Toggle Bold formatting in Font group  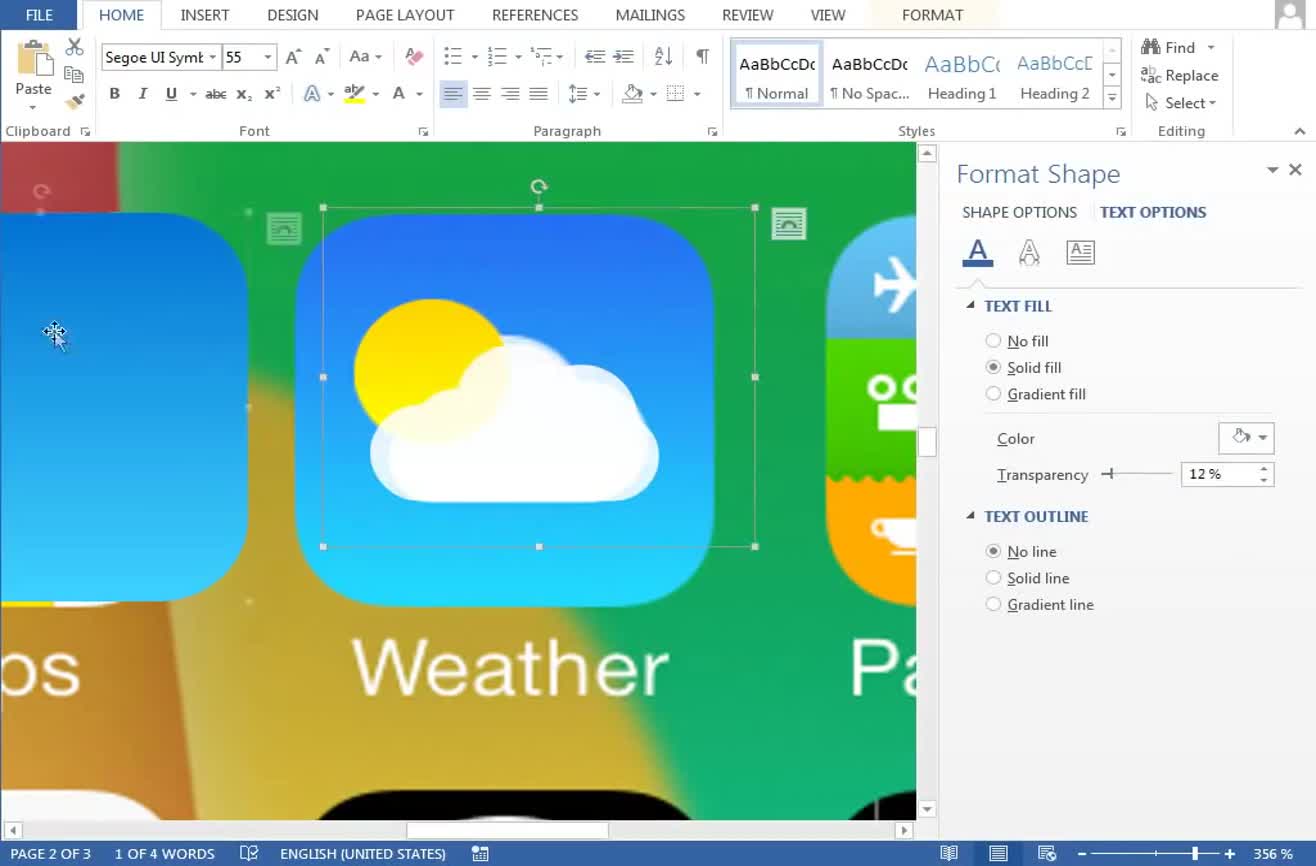coord(115,94)
